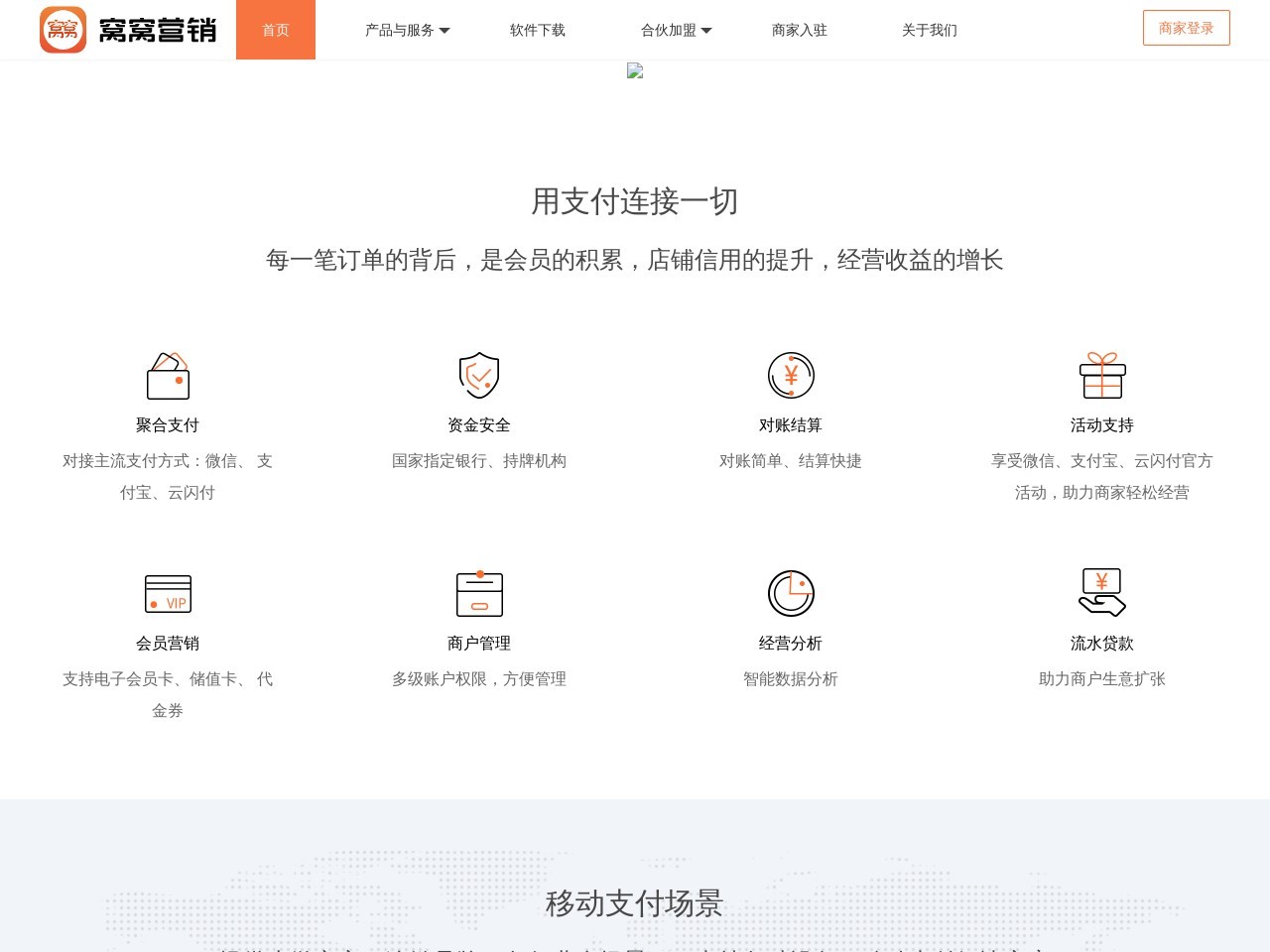The image size is (1270, 952).
Task: Select the 经营分析 pie chart icon
Action: tap(791, 592)
